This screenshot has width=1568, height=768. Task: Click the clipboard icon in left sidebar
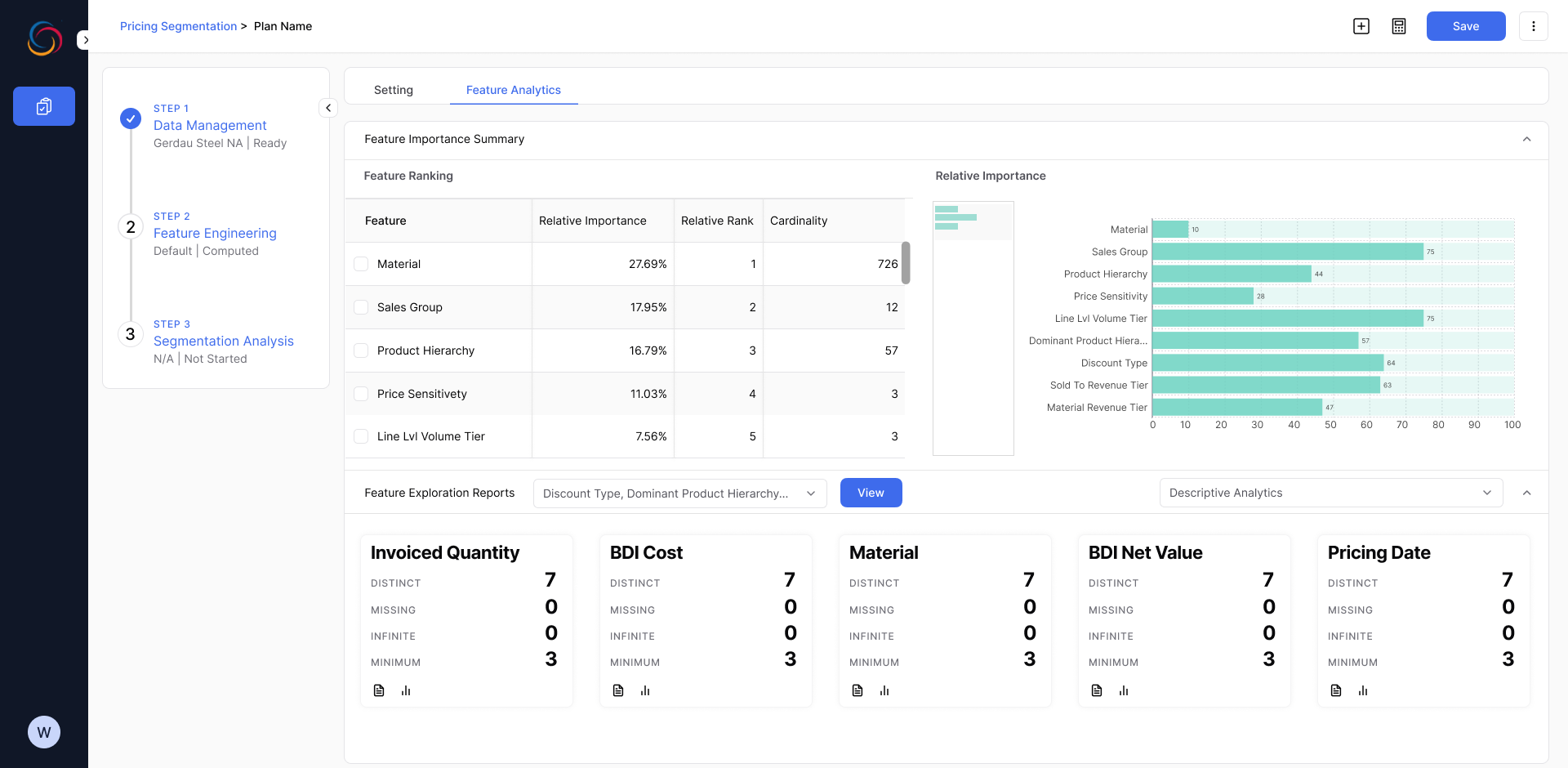pos(44,106)
